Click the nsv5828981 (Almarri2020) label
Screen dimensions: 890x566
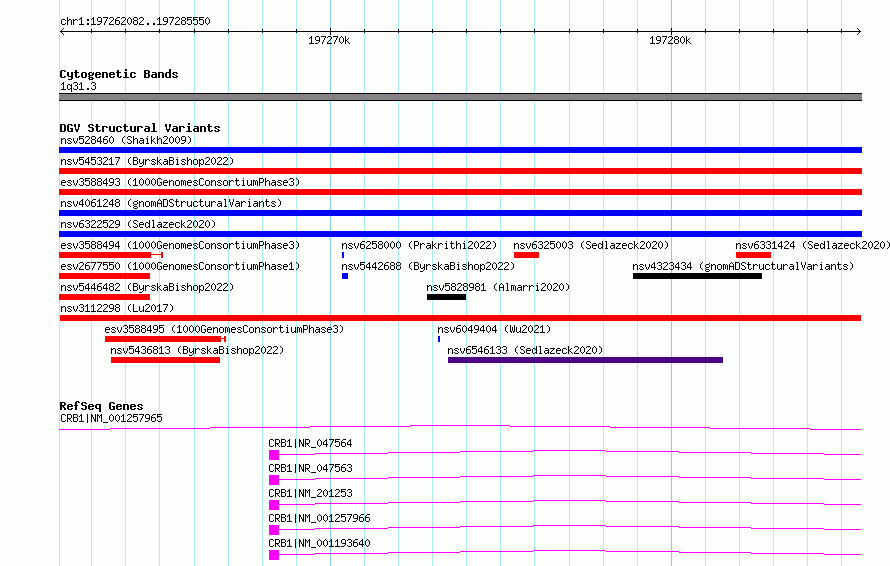pos(498,287)
